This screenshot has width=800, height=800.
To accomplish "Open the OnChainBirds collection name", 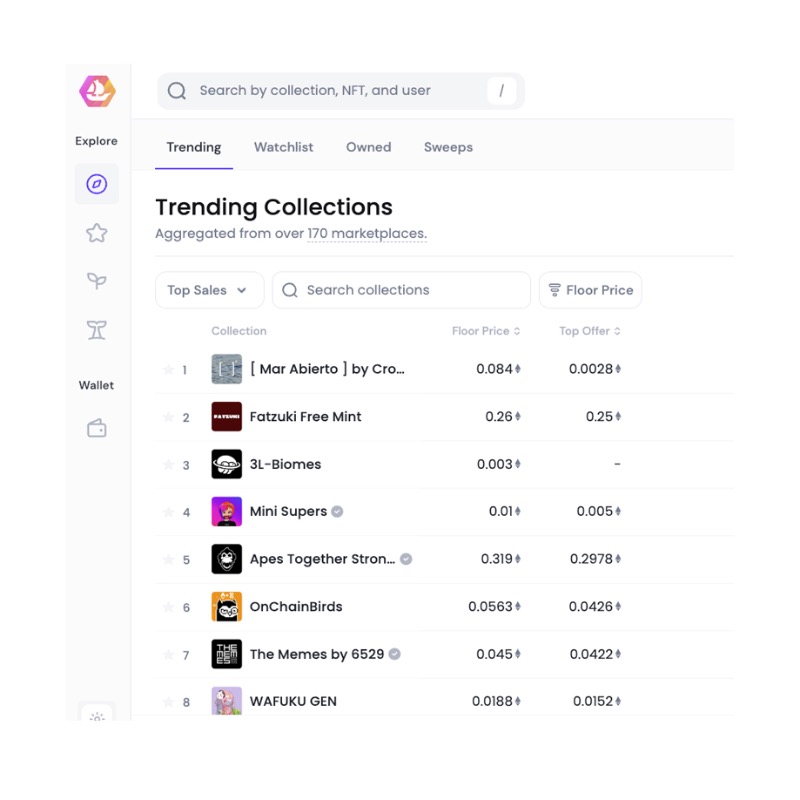I will click(296, 607).
